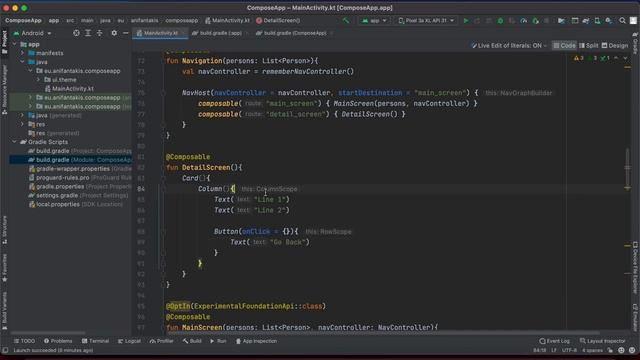Open Project panel gear options
The height and width of the screenshot is (360, 640).
pos(114,33)
